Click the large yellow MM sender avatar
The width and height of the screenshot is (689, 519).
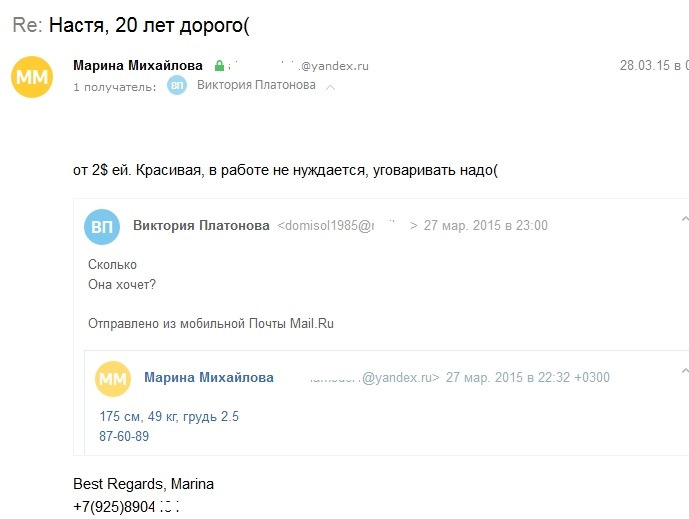click(32, 77)
